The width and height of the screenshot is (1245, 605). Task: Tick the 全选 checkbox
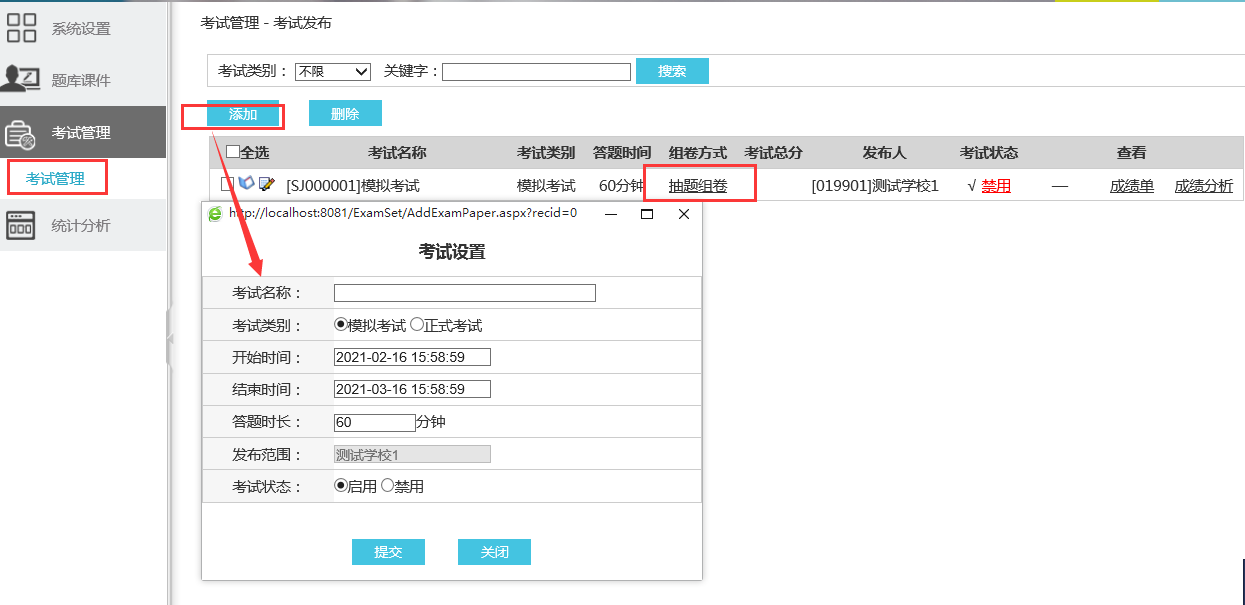[x=233, y=152]
